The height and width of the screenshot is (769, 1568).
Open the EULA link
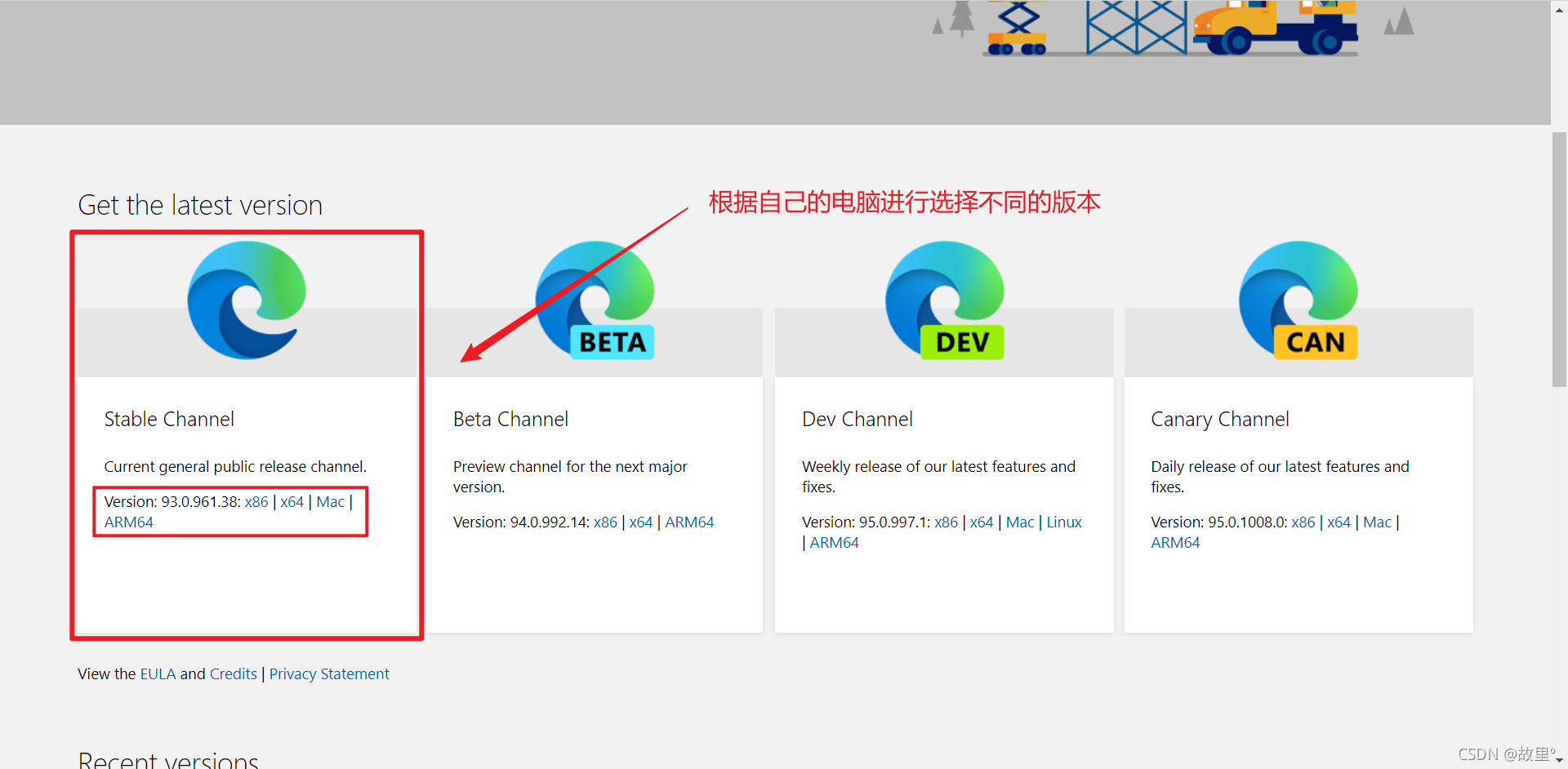[158, 674]
